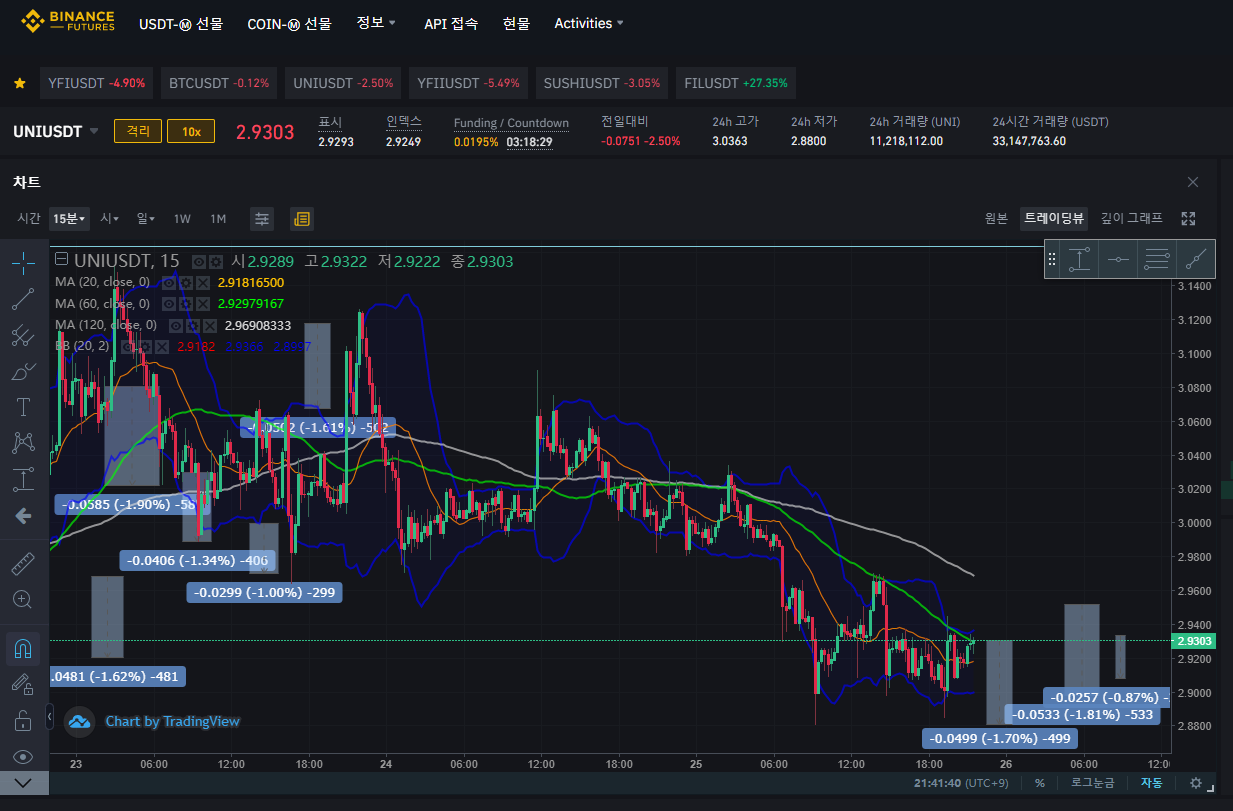Open MA 120 indicator settings

pyautogui.click(x=192, y=325)
